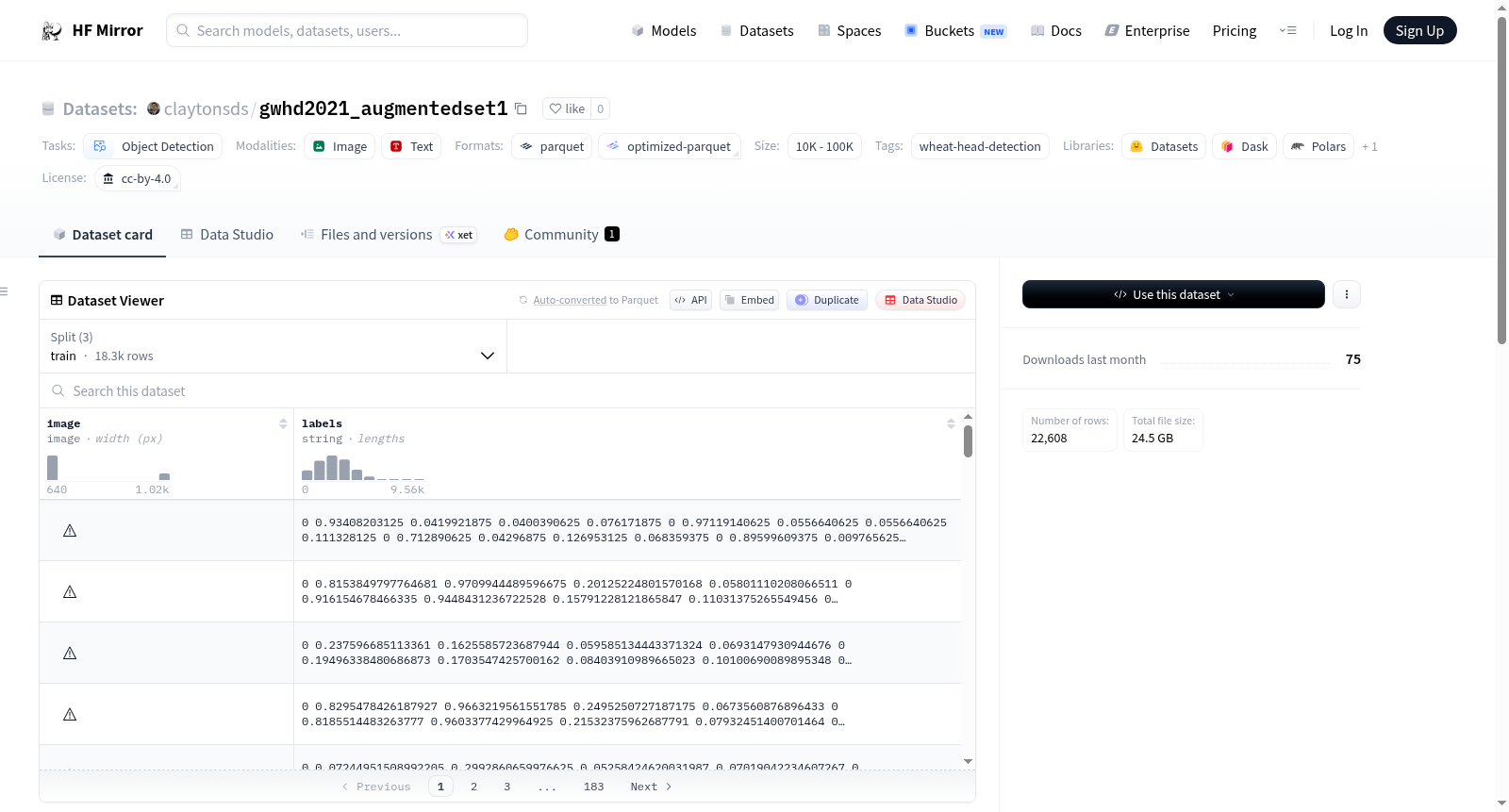Open Datasets in the top navigation
The image size is (1509, 812).
[x=756, y=31]
